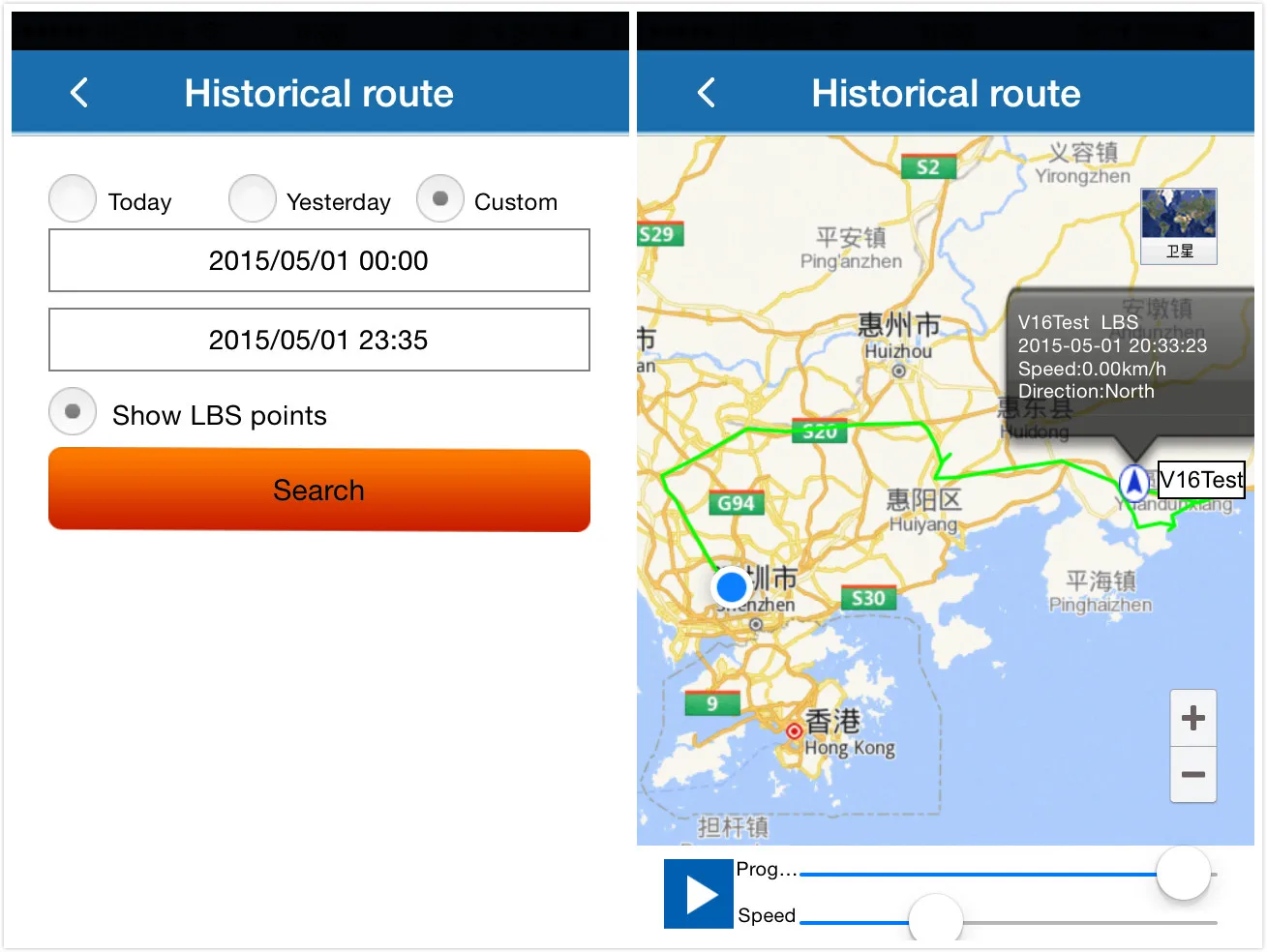
Task: Tap the V16Test label on map
Action: [x=1201, y=480]
